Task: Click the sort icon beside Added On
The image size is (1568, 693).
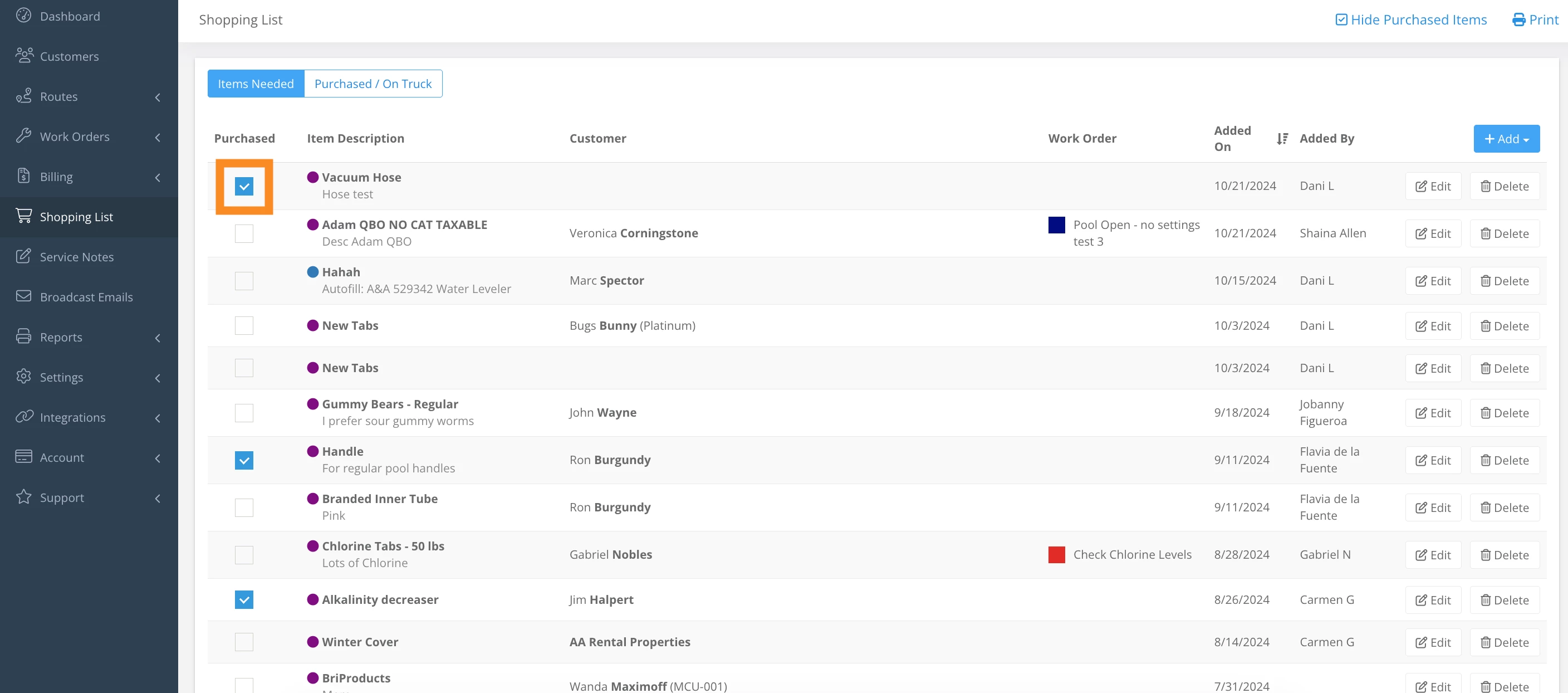Action: [1282, 139]
